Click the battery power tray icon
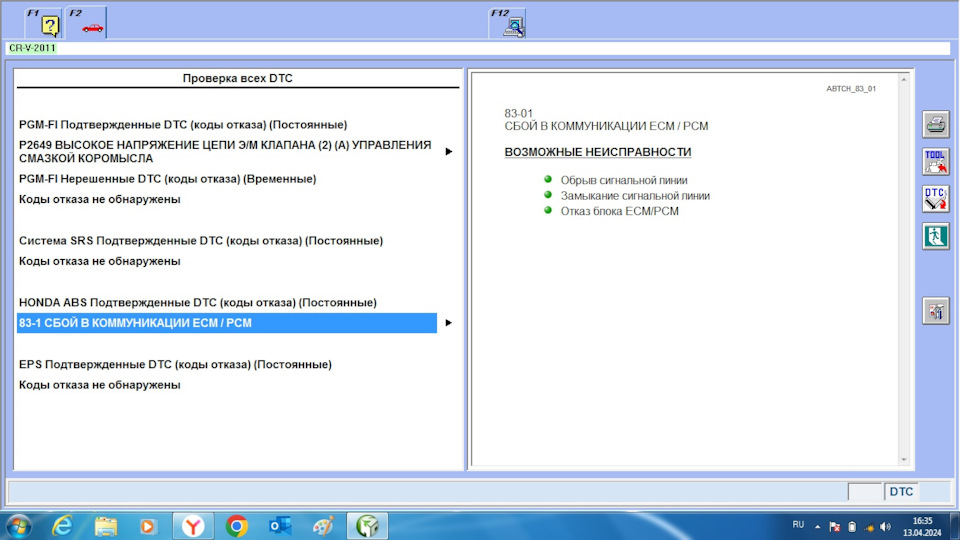 tap(852, 527)
